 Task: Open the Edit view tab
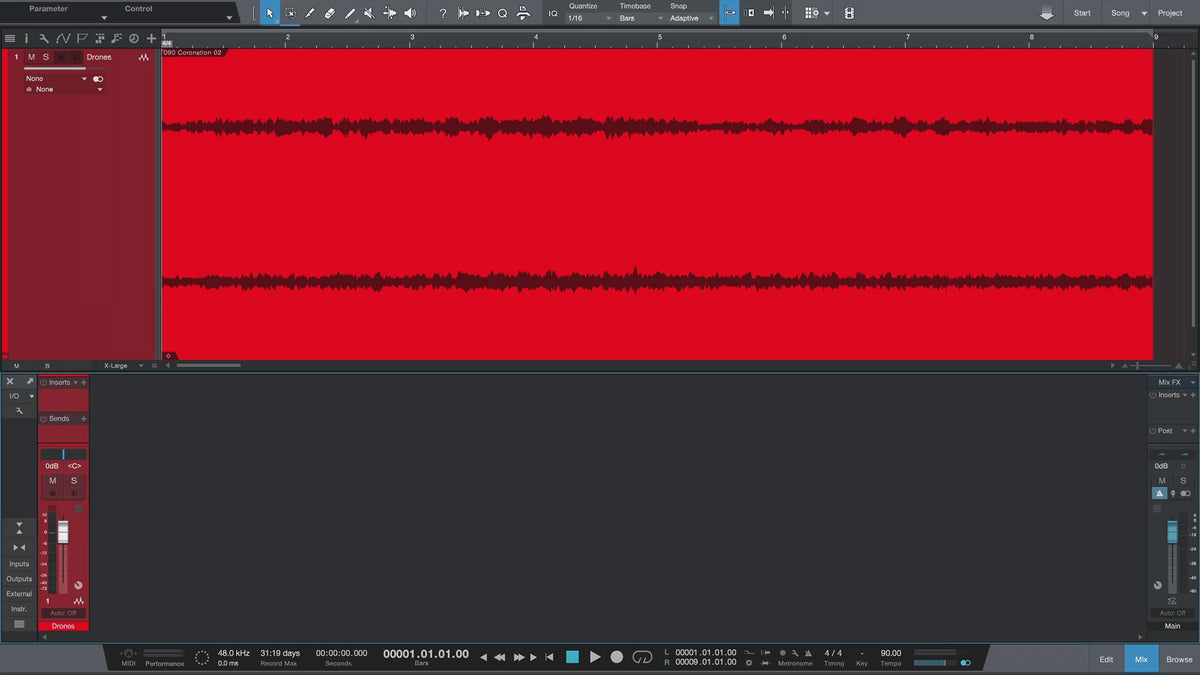1106,659
